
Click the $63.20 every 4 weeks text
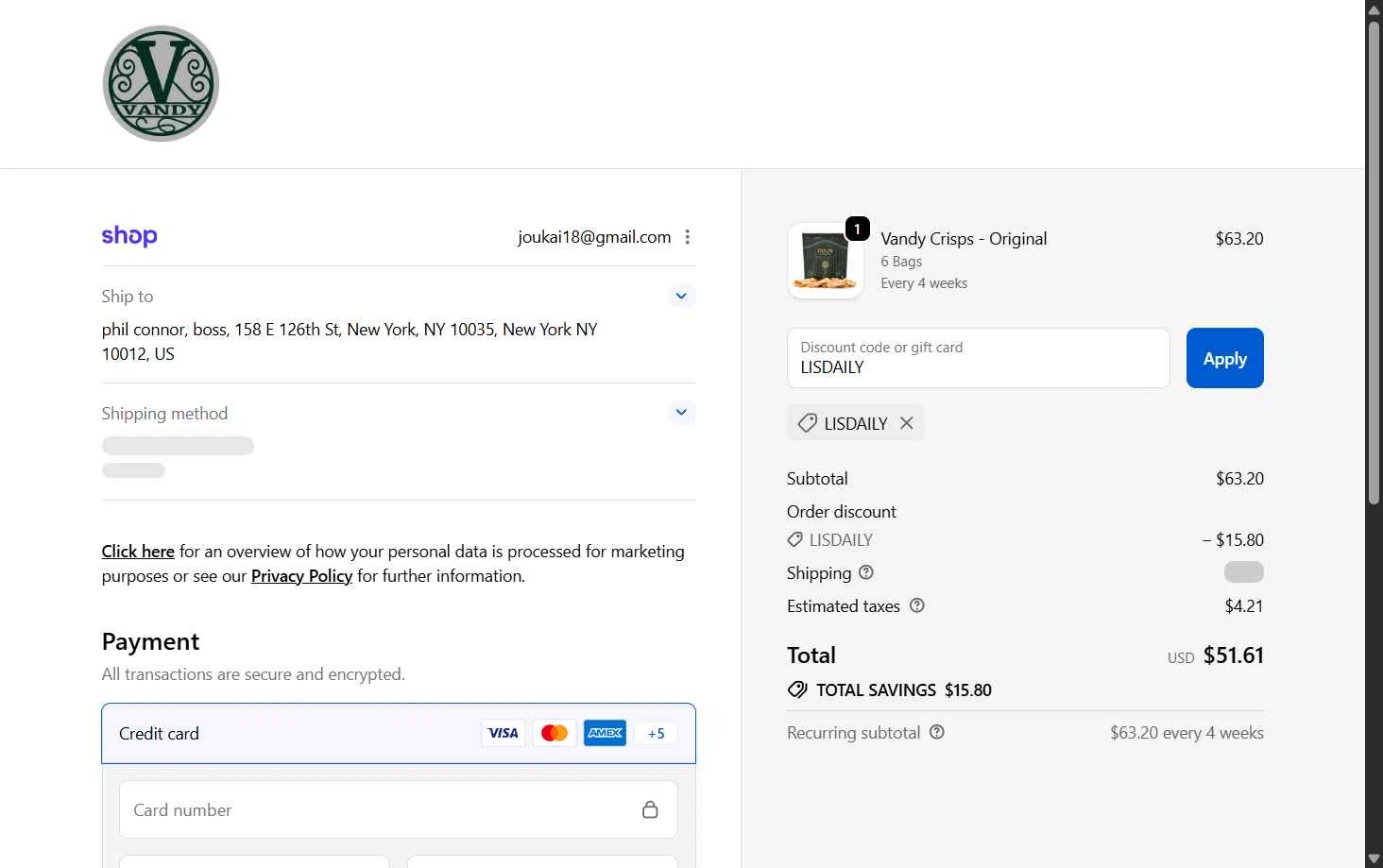point(1187,733)
